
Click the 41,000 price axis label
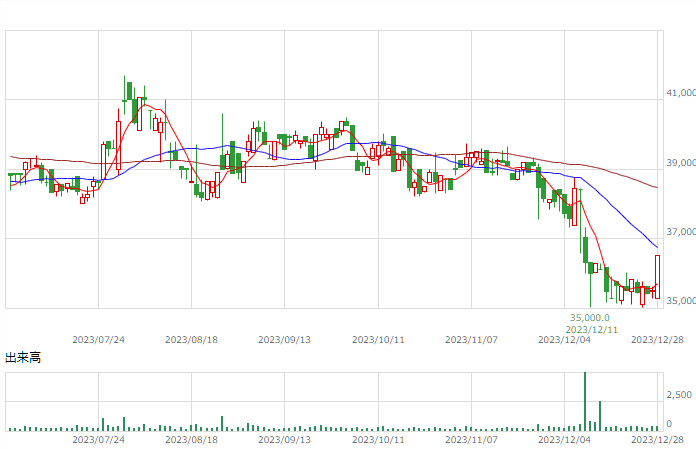click(x=681, y=93)
